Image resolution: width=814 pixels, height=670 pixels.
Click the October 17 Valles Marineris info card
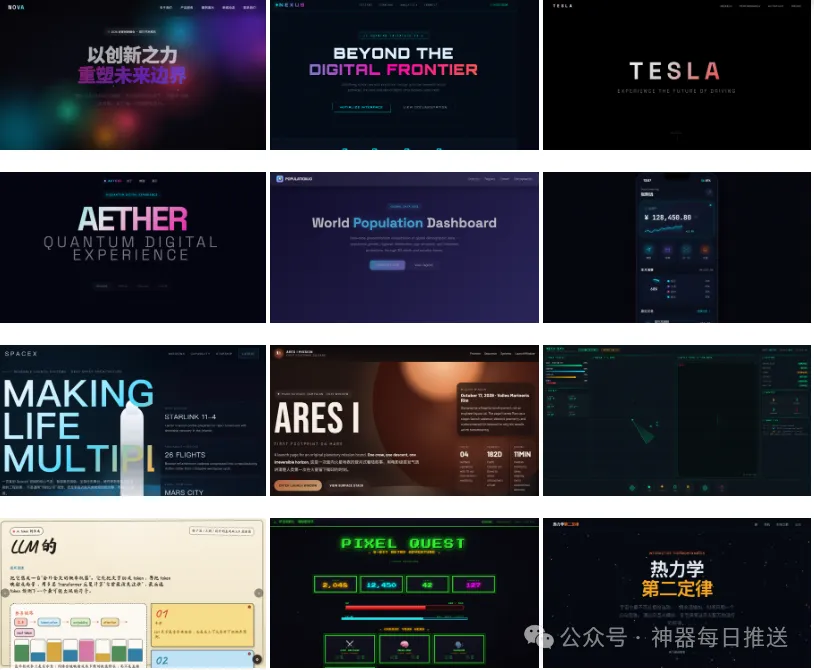coord(496,408)
